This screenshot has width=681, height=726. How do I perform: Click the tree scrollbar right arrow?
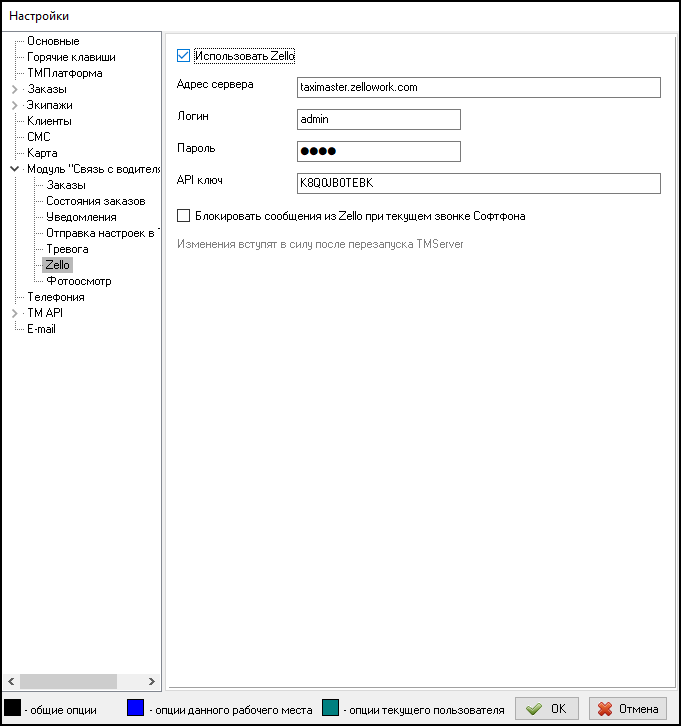151,681
